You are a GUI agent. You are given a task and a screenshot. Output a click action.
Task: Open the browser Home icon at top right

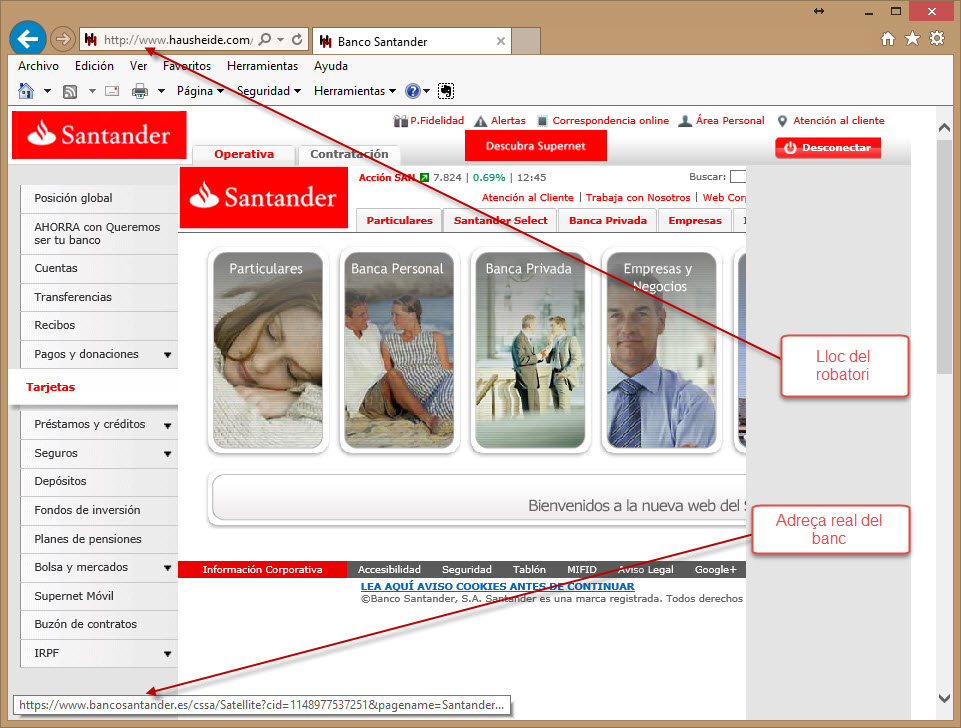887,39
